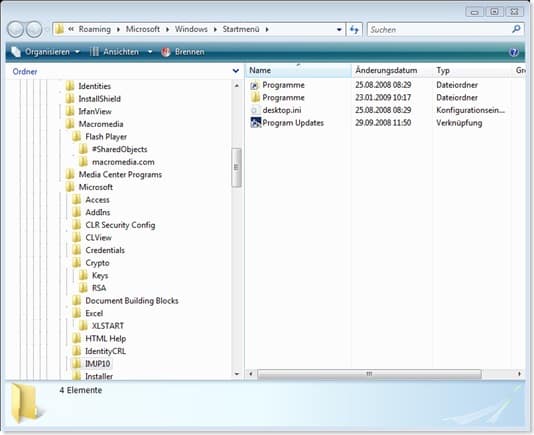Open the address bar history dropdown
534x435 pixels.
(x=339, y=30)
